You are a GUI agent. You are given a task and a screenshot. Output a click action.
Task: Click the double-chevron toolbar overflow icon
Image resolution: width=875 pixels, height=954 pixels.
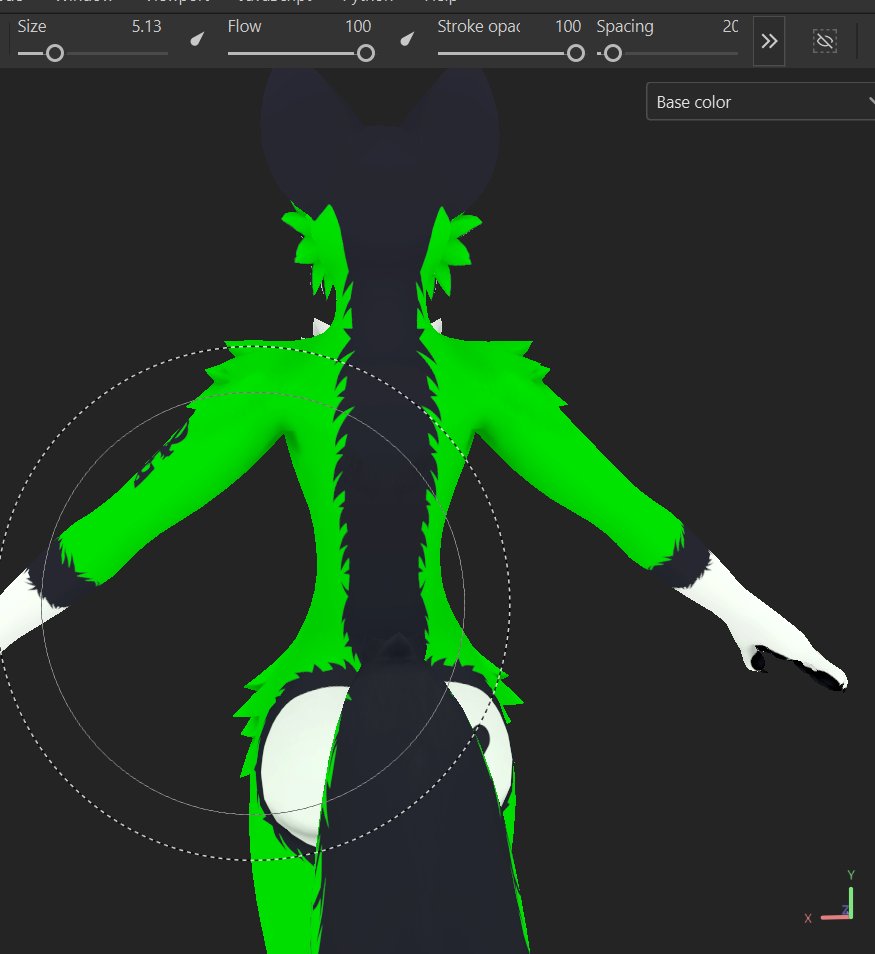[768, 41]
